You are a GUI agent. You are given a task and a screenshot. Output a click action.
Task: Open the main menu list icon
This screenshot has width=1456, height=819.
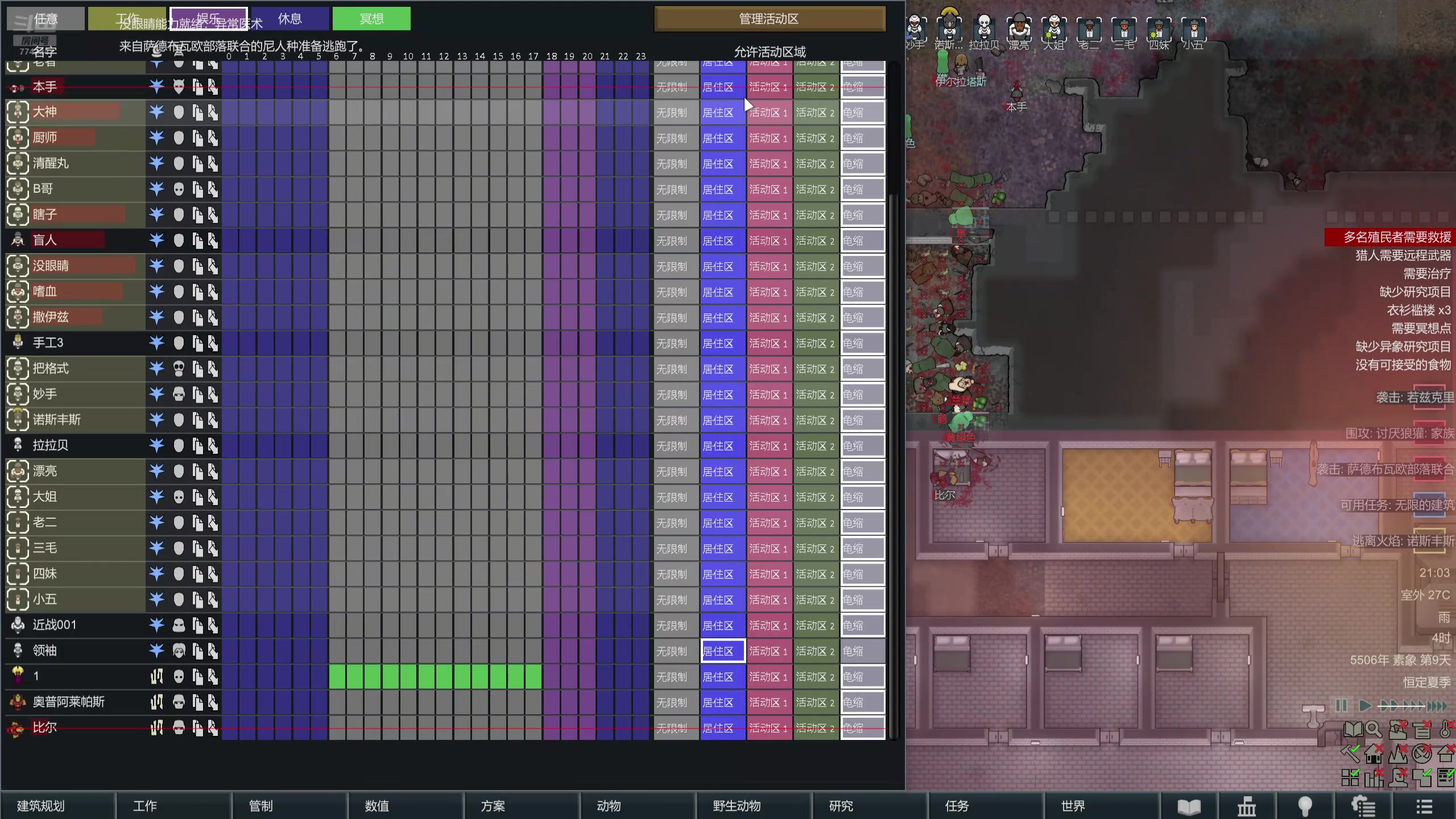click(1424, 806)
